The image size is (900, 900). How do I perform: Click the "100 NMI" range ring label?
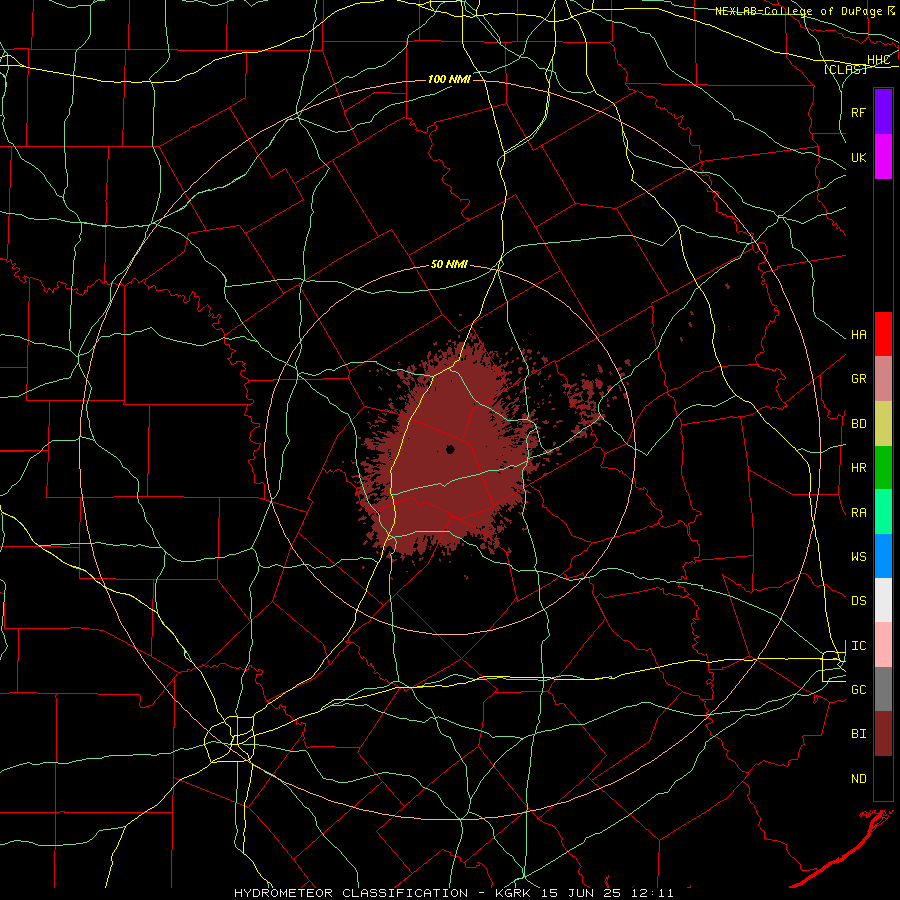[449, 79]
